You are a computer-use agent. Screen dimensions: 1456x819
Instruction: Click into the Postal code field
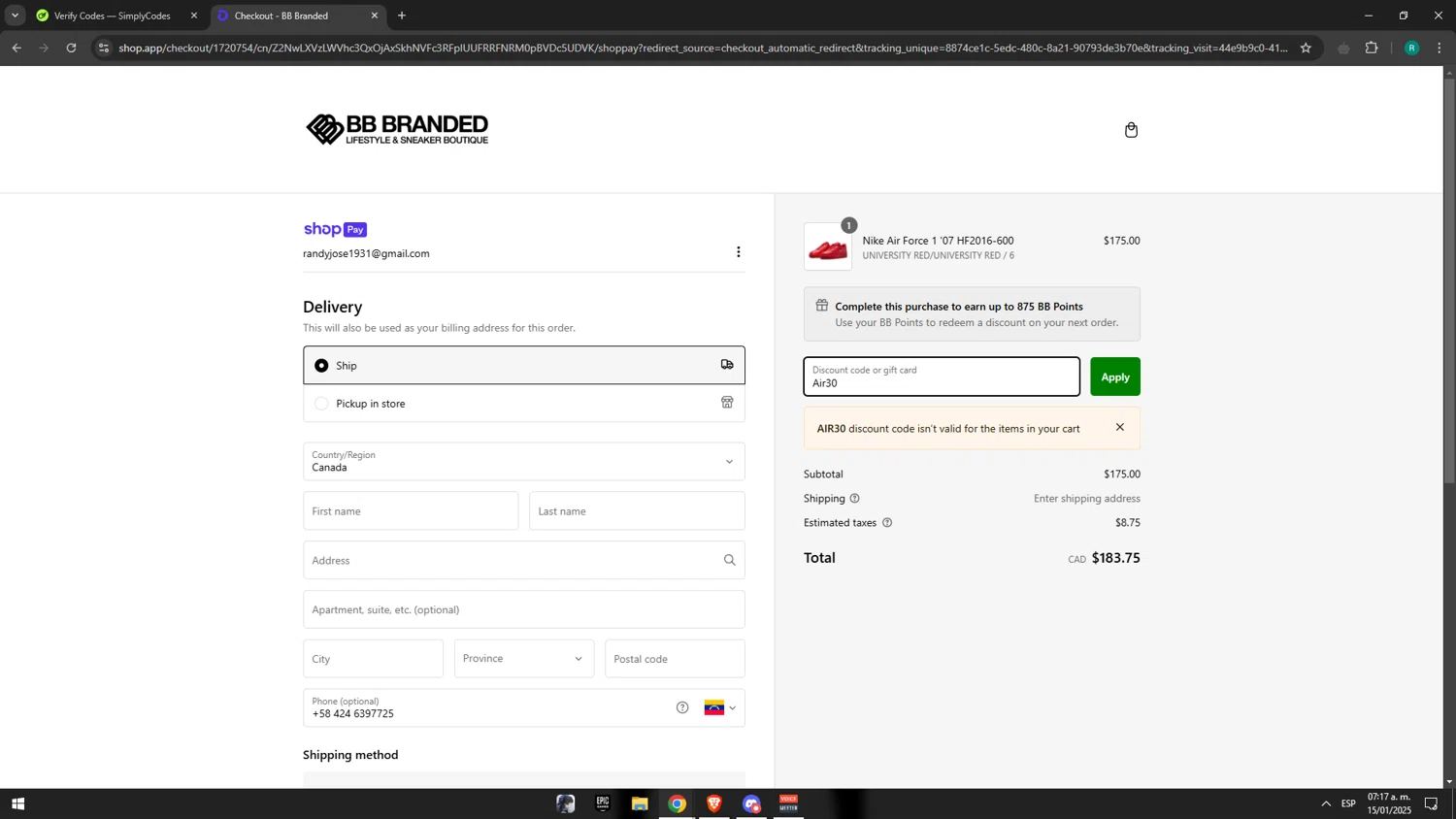point(675,659)
